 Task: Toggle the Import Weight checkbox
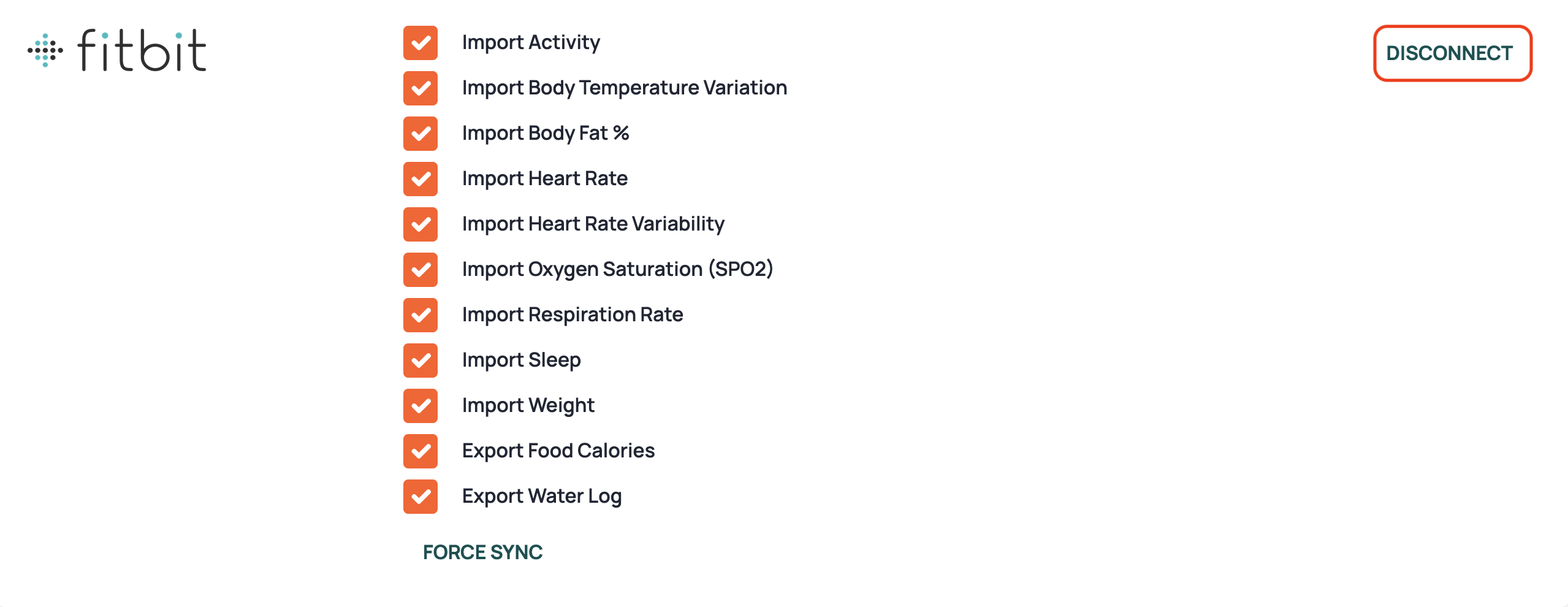pos(421,406)
